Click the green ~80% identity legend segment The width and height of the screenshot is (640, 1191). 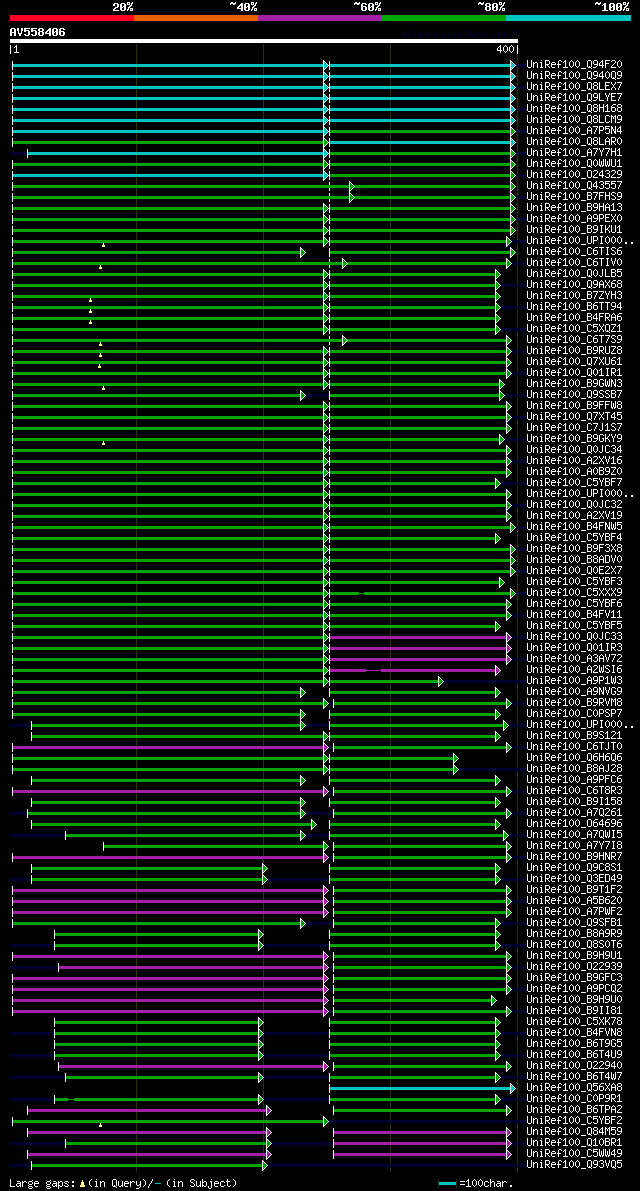[x=444, y=17]
